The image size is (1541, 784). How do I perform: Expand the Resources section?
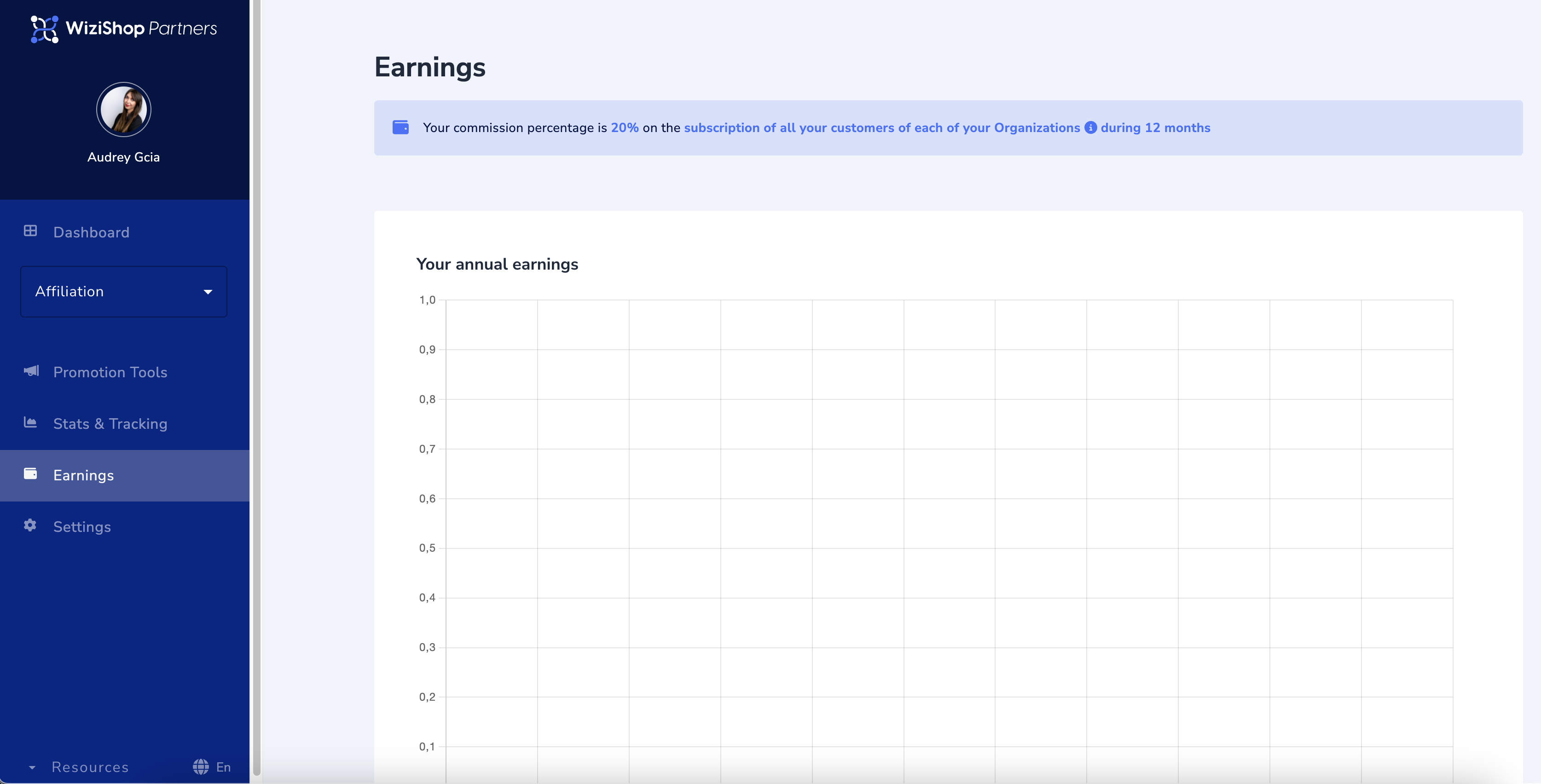[x=78, y=767]
